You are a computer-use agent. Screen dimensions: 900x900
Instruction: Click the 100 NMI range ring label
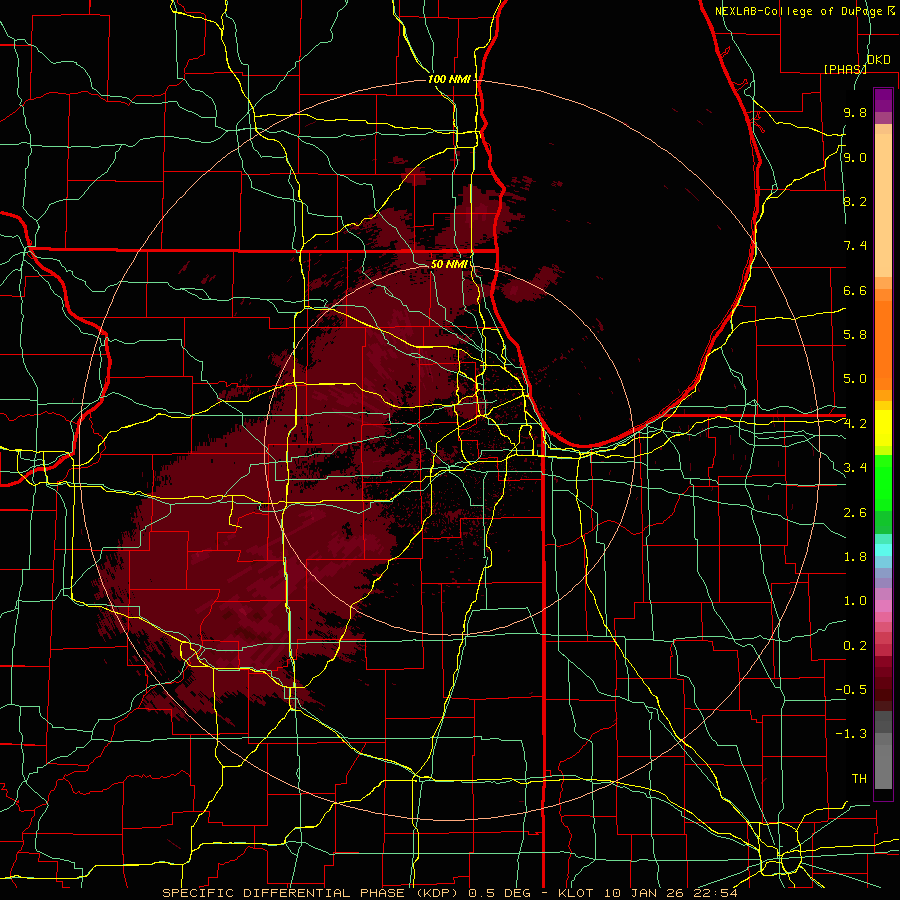coord(449,79)
